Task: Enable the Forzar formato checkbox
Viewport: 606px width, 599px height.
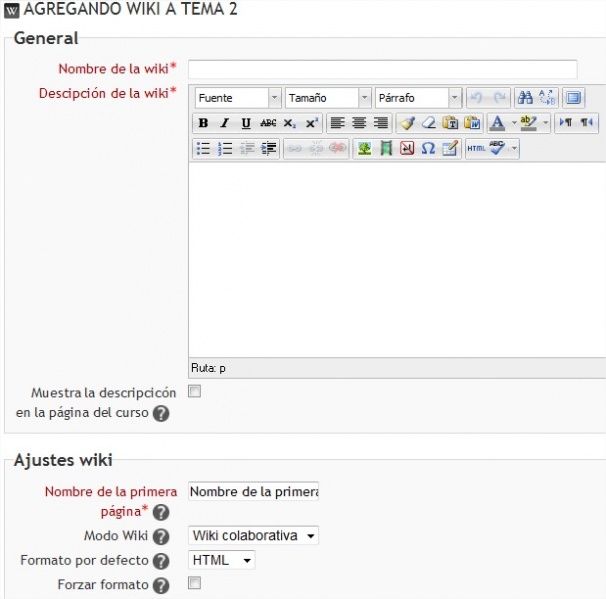Action: (194, 583)
